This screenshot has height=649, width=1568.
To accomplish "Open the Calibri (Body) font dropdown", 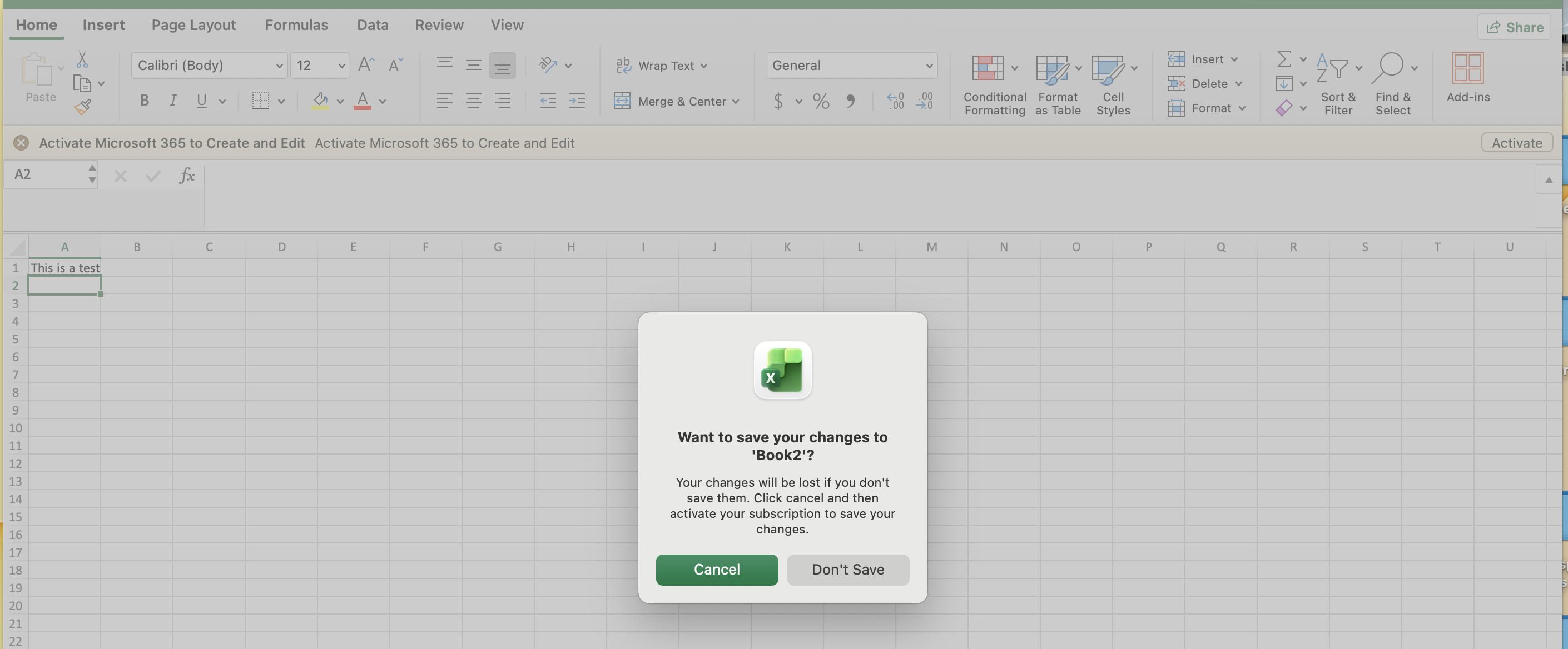I will click(x=209, y=65).
